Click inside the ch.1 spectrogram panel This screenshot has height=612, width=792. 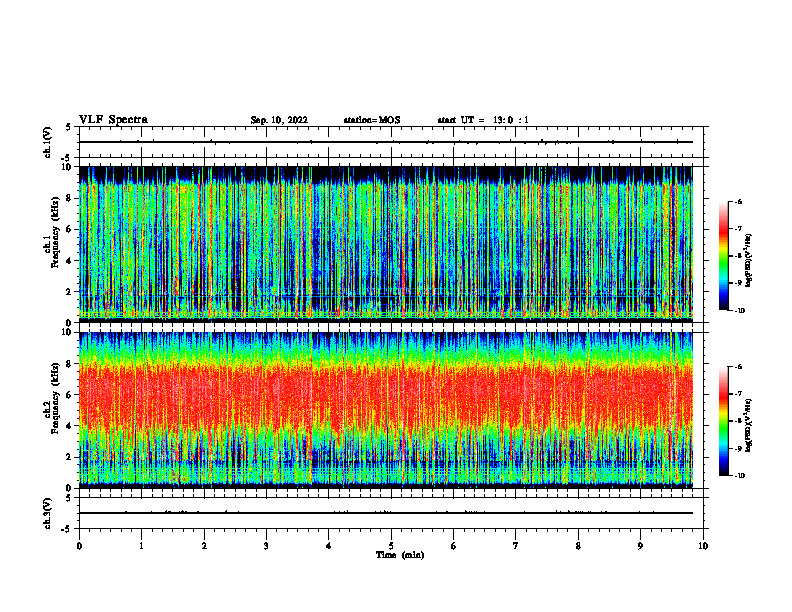click(386, 244)
